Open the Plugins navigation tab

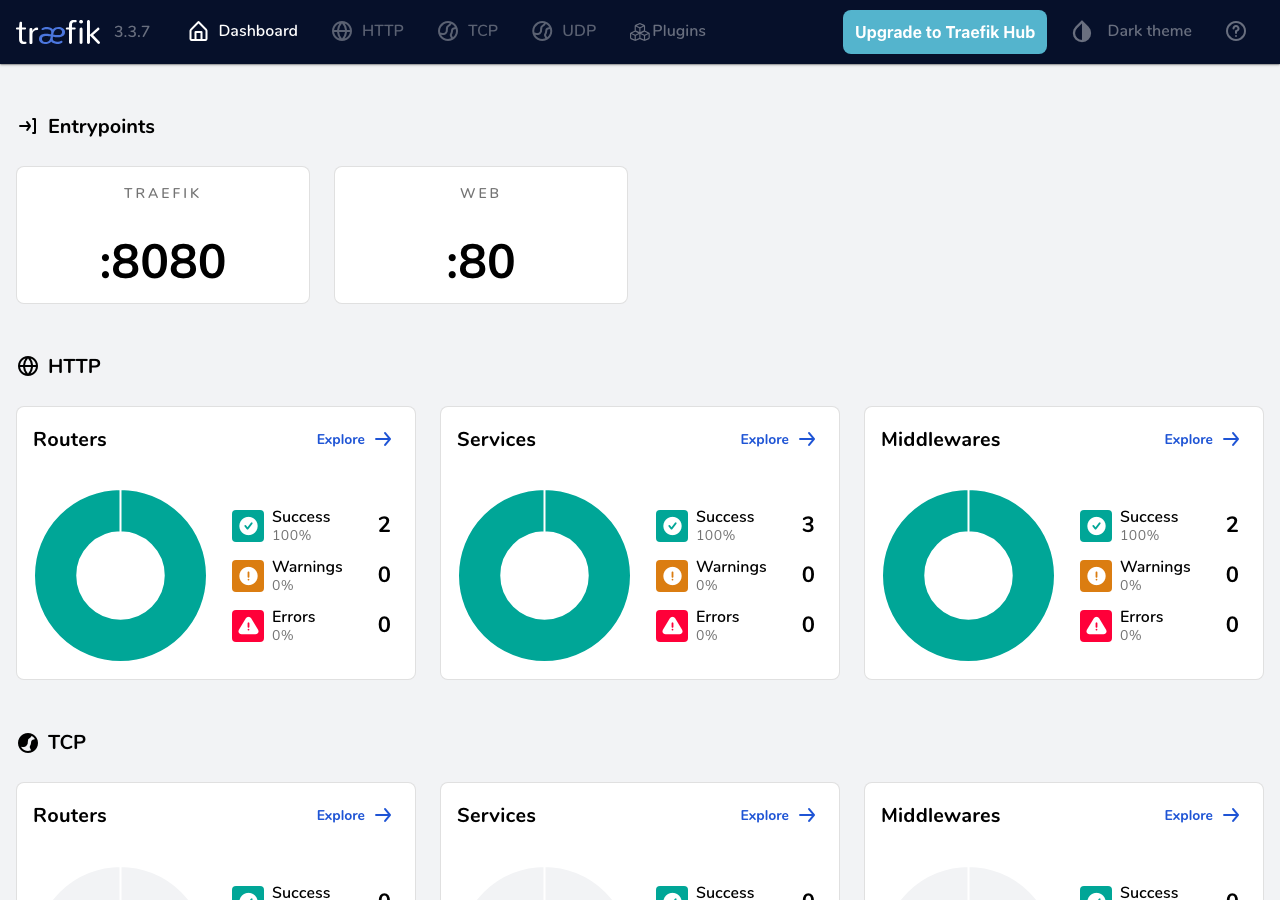click(668, 31)
